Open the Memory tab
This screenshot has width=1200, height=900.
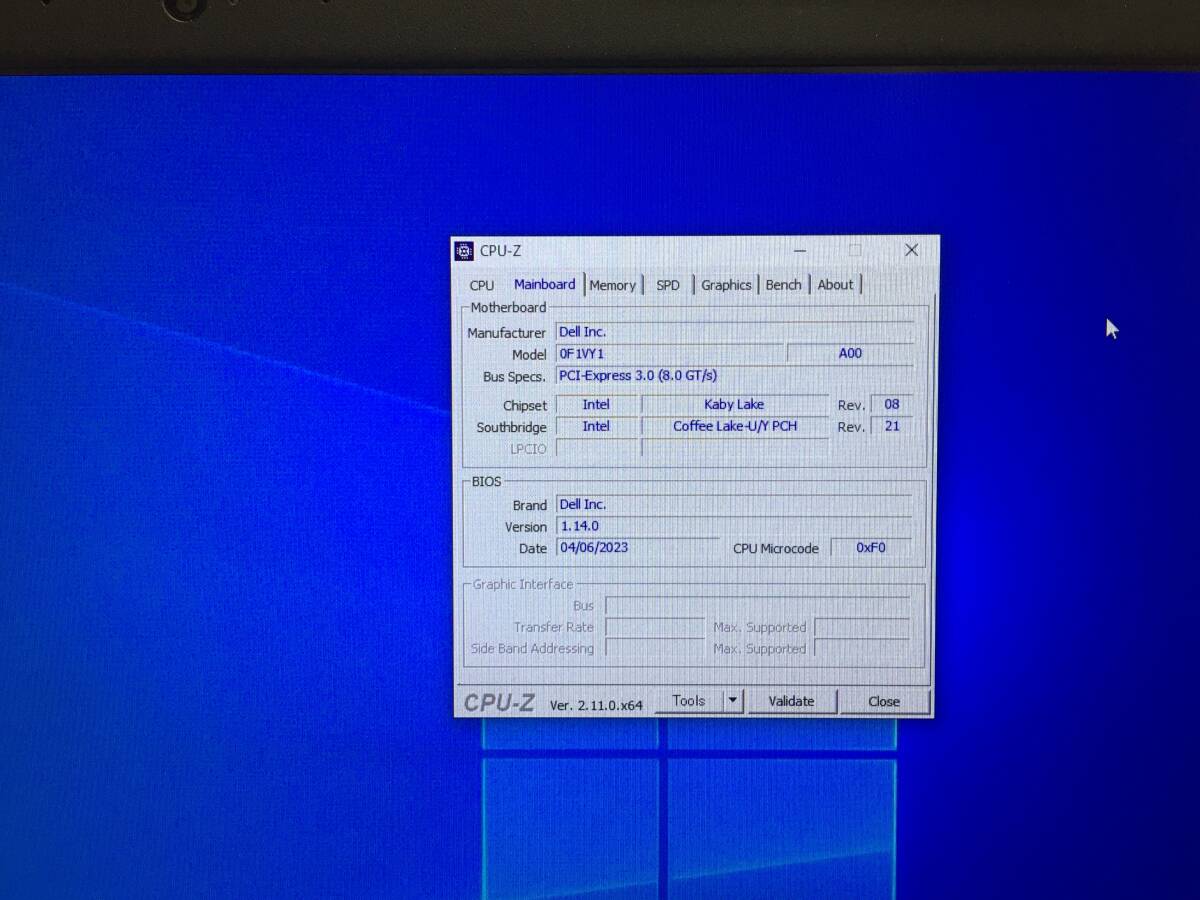[x=612, y=285]
